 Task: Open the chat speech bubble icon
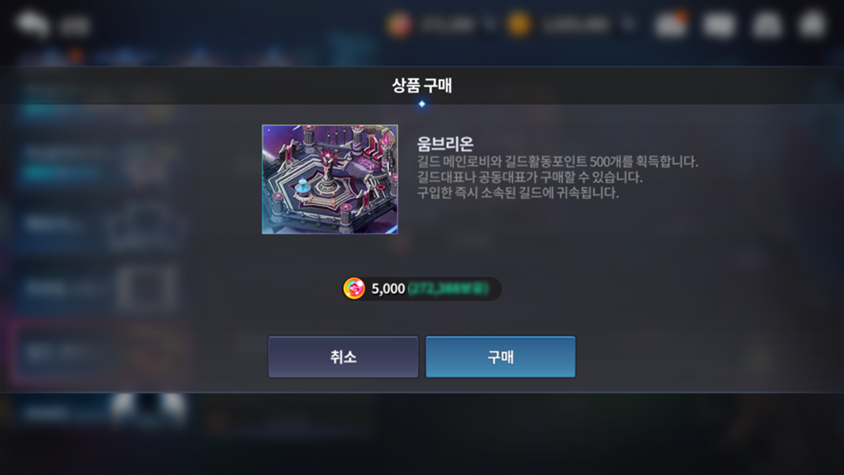tap(32, 25)
